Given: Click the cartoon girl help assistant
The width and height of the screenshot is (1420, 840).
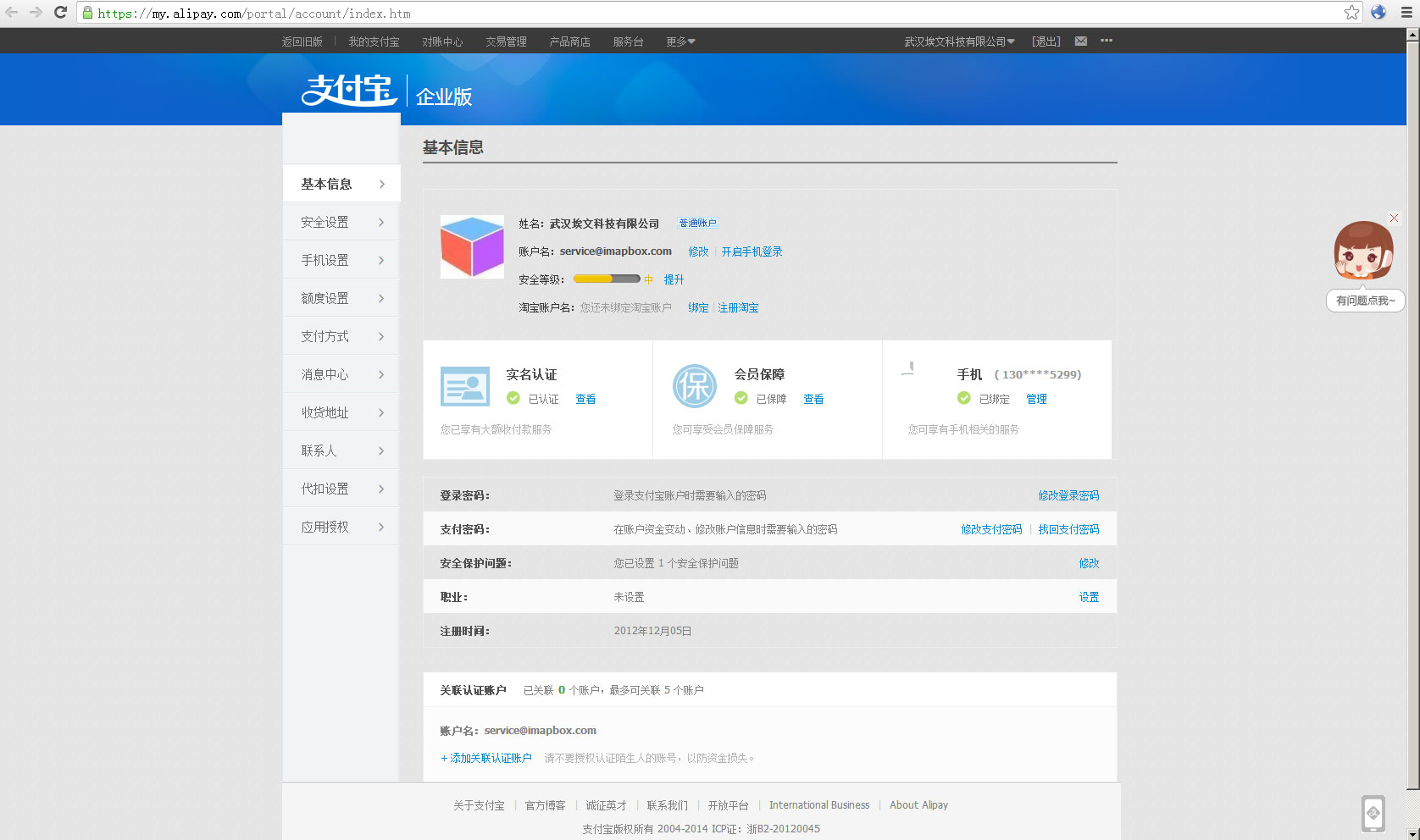Looking at the screenshot, I should (1362, 251).
